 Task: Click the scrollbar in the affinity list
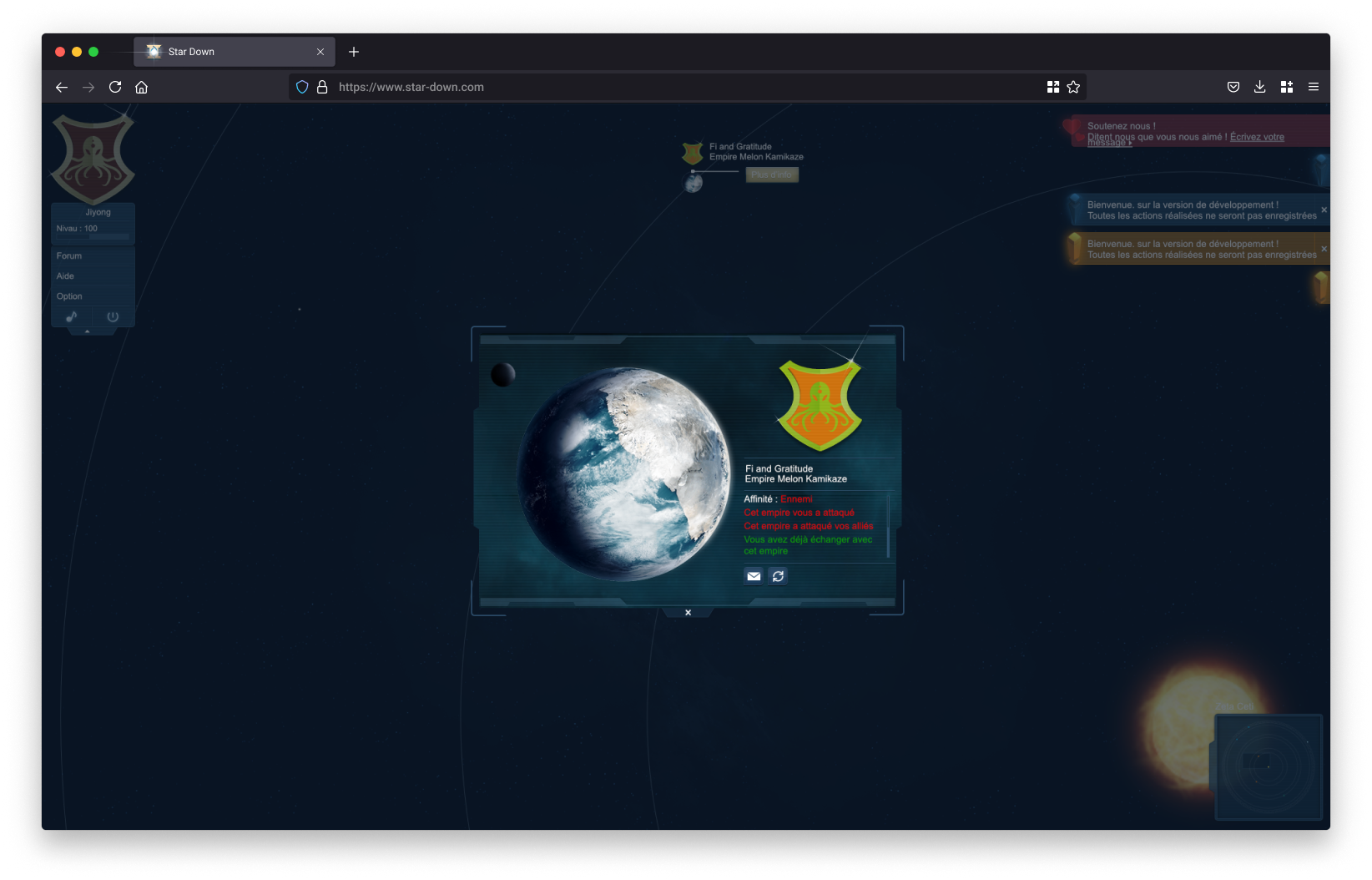(888, 526)
